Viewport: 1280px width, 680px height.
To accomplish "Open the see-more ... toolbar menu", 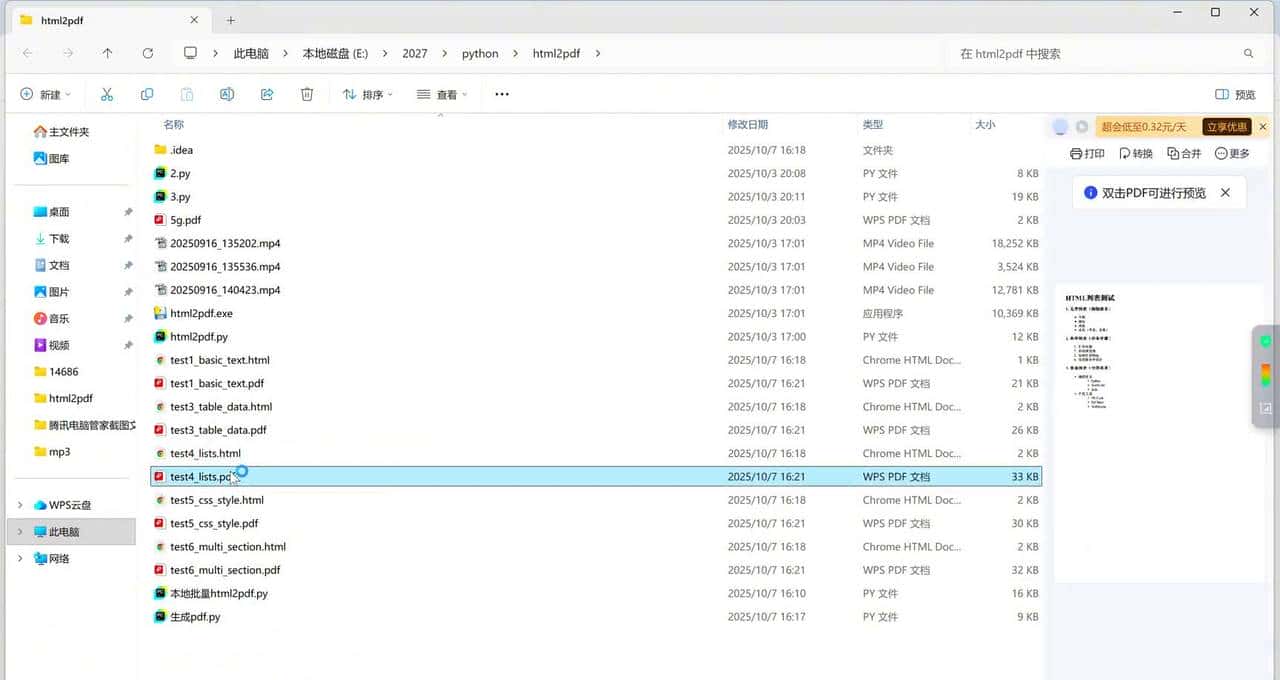I will (x=501, y=93).
